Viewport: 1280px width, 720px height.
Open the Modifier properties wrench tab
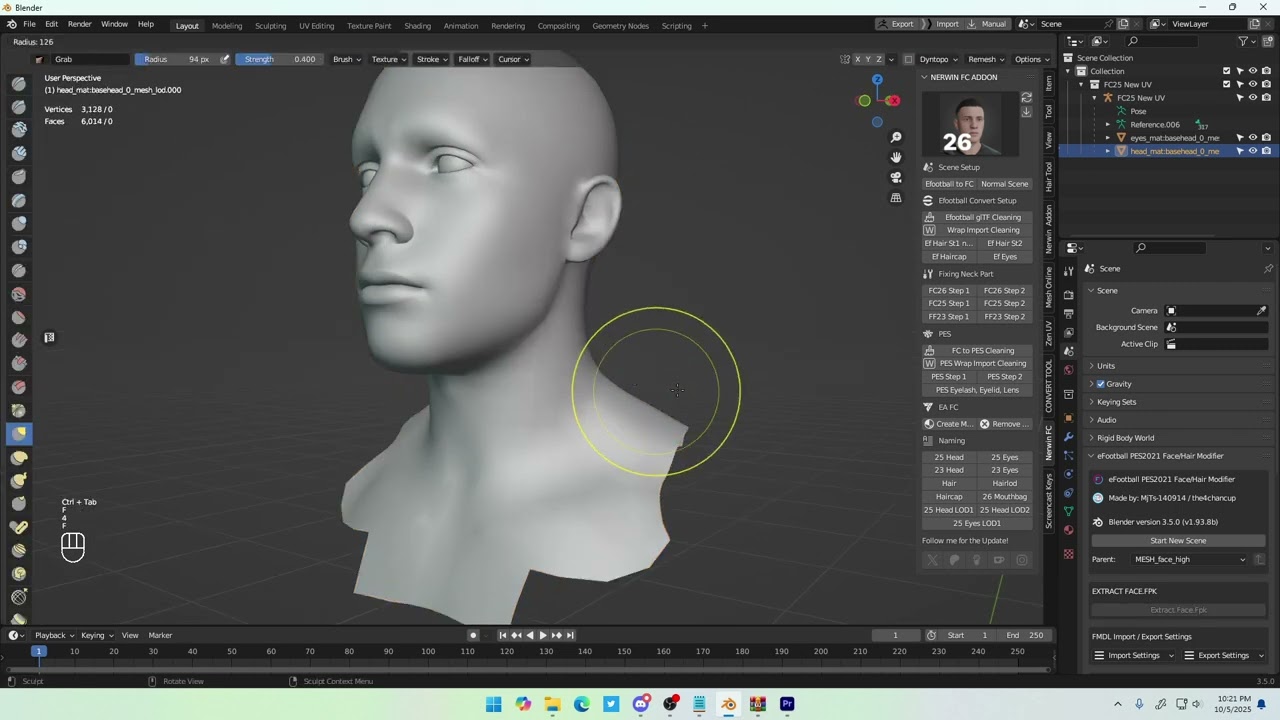point(1069,437)
